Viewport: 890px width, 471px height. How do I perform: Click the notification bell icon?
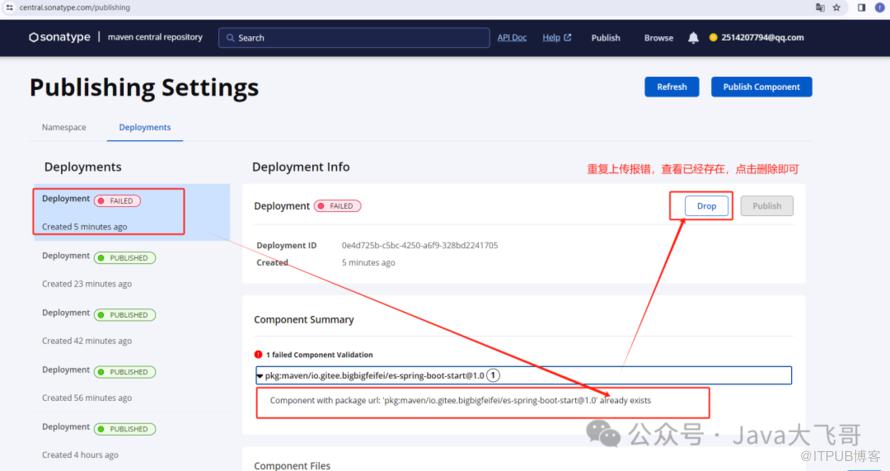point(693,37)
